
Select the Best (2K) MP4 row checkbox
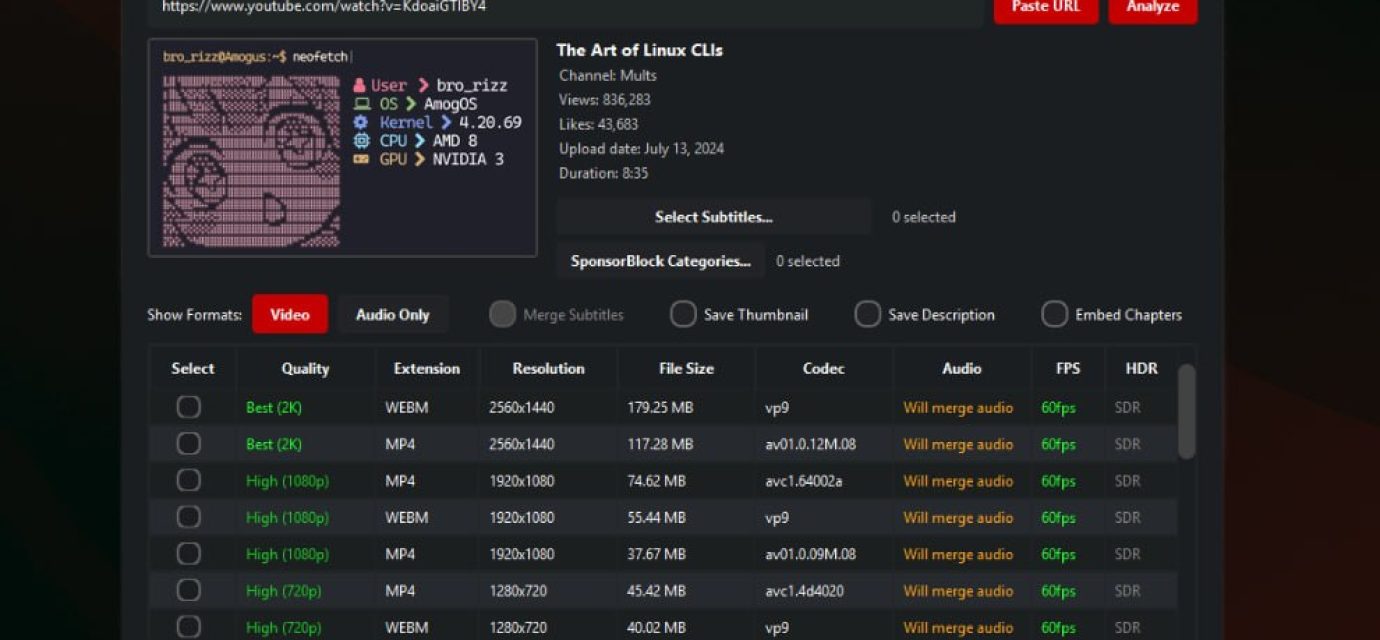(188, 444)
